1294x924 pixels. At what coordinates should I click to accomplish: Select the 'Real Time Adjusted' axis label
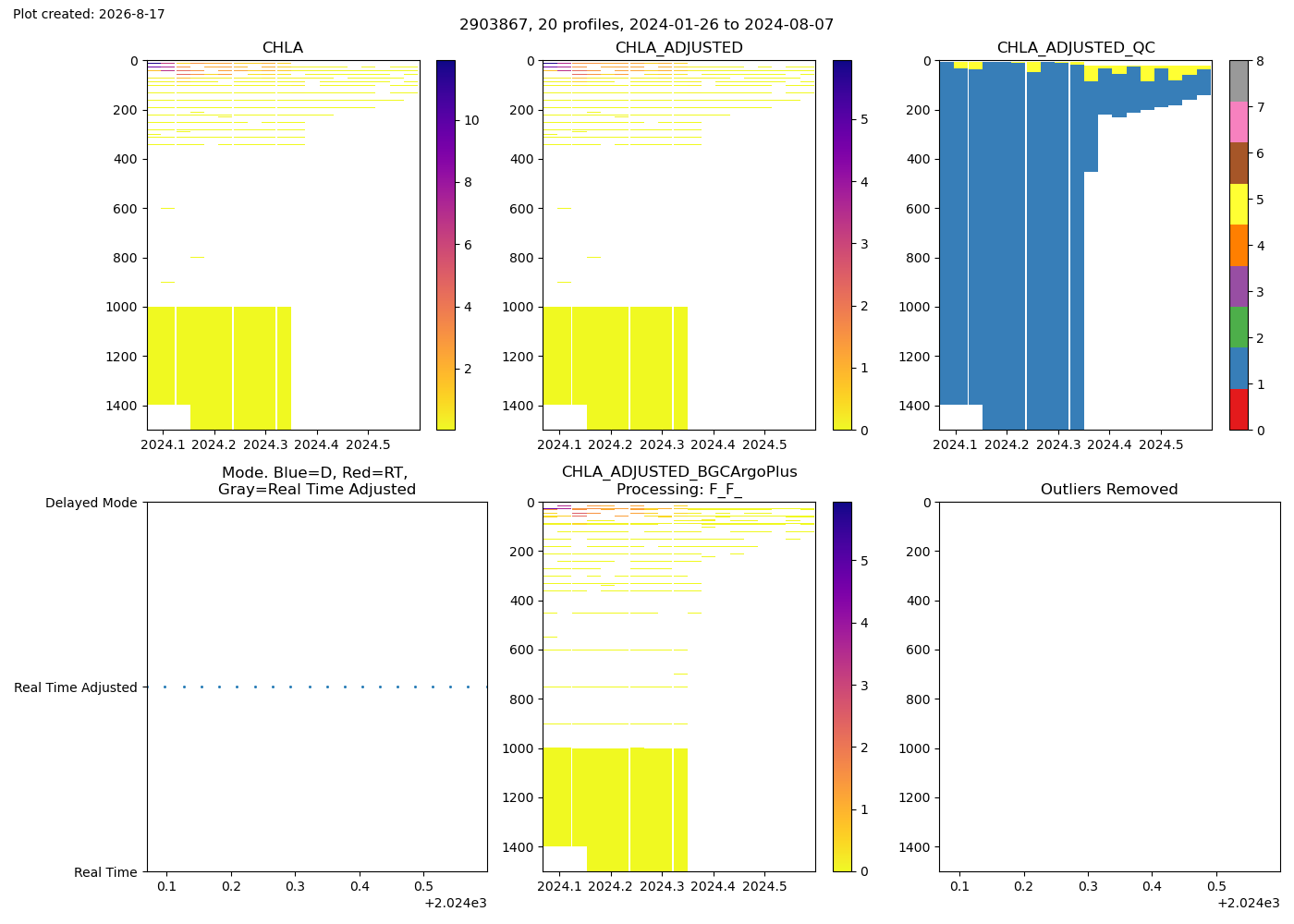point(76,687)
